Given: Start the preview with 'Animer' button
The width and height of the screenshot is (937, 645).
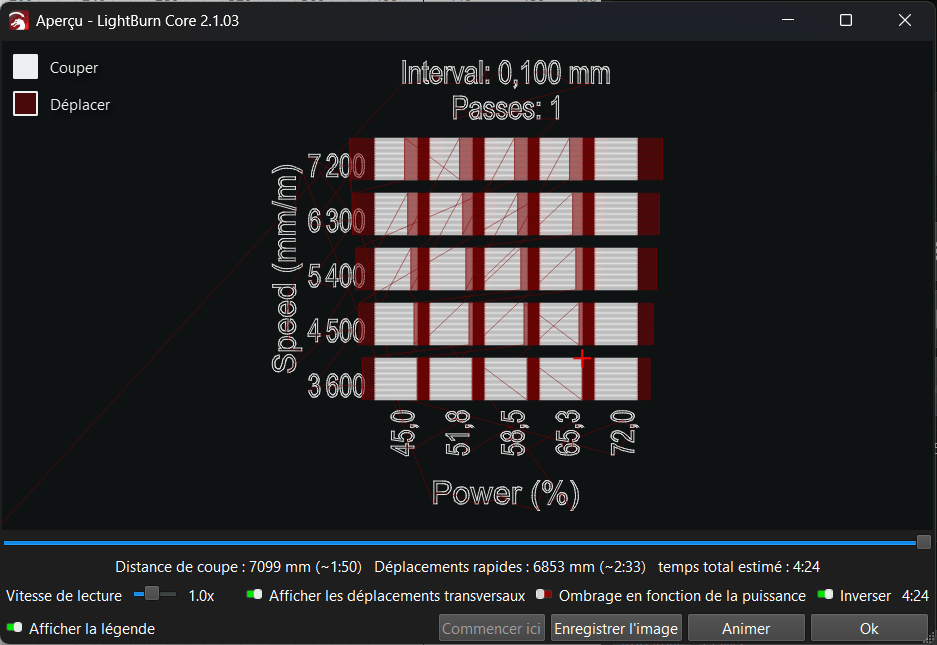Looking at the screenshot, I should (746, 629).
